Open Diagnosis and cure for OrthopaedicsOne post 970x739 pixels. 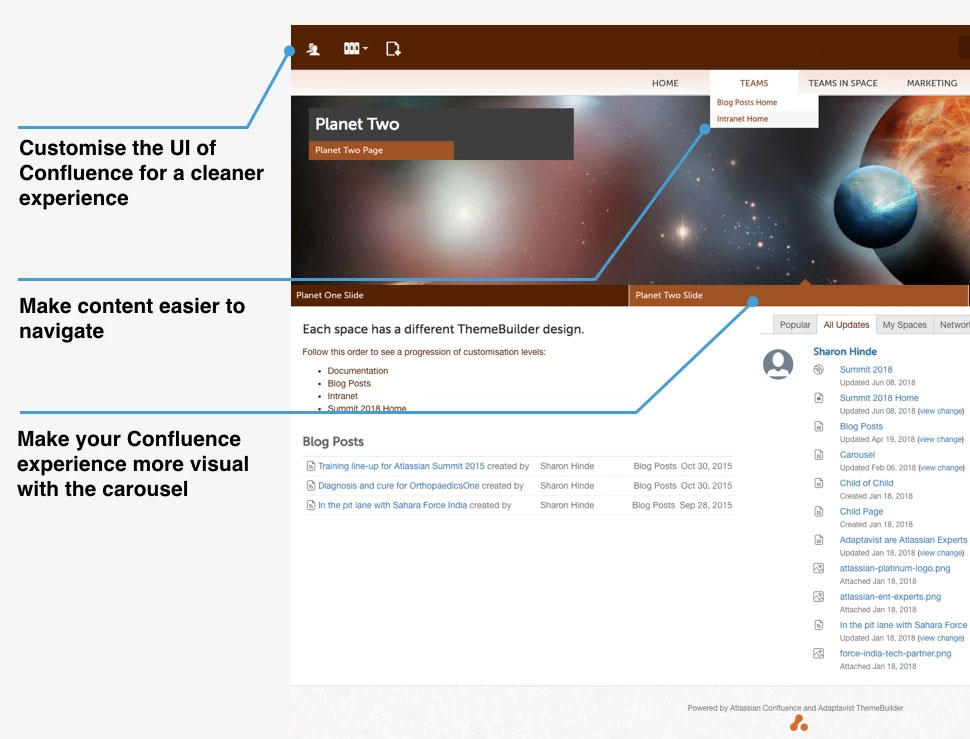click(398, 486)
